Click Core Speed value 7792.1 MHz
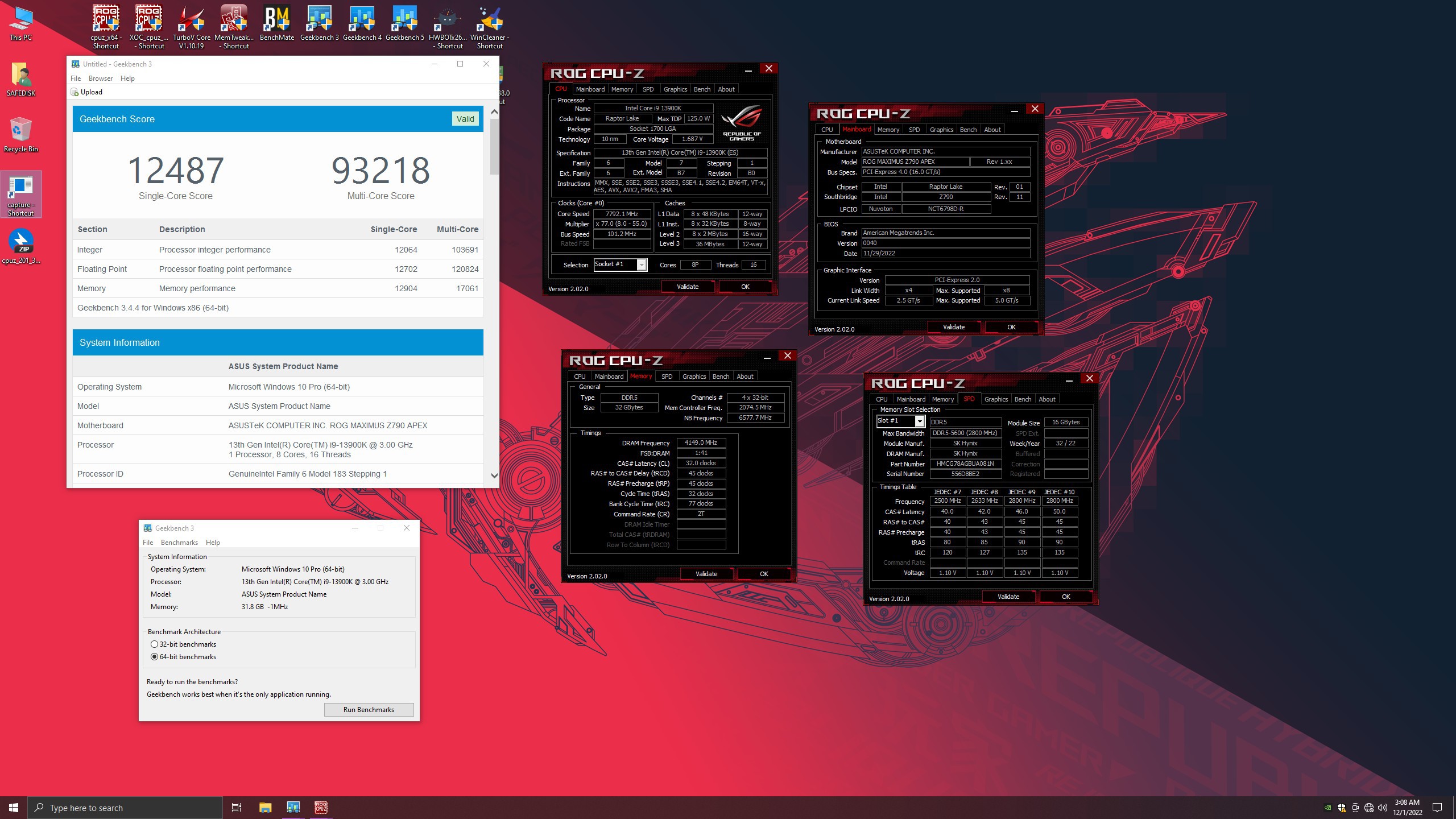1456x819 pixels. [x=622, y=214]
